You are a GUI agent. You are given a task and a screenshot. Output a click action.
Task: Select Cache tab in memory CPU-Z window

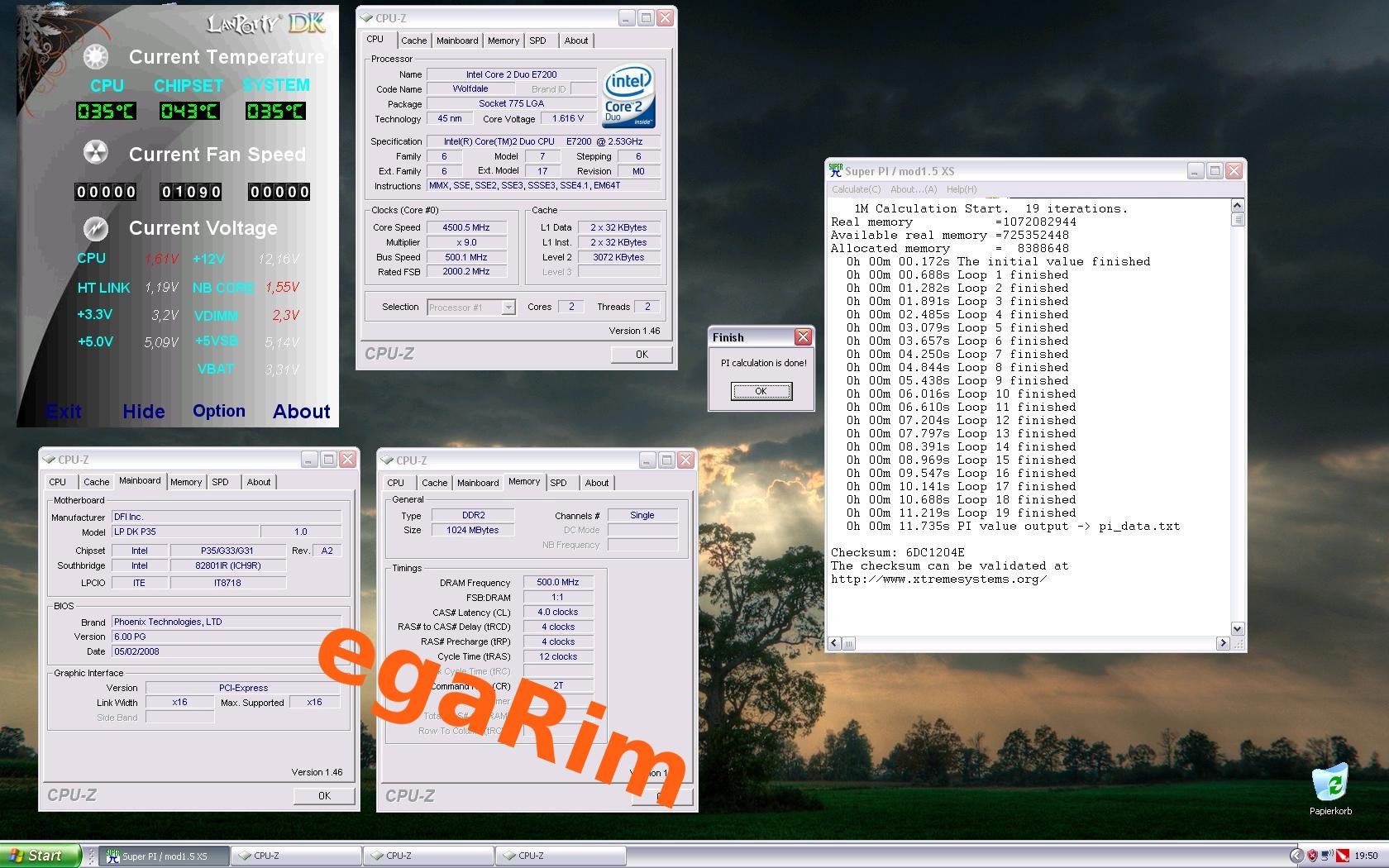[x=434, y=483]
